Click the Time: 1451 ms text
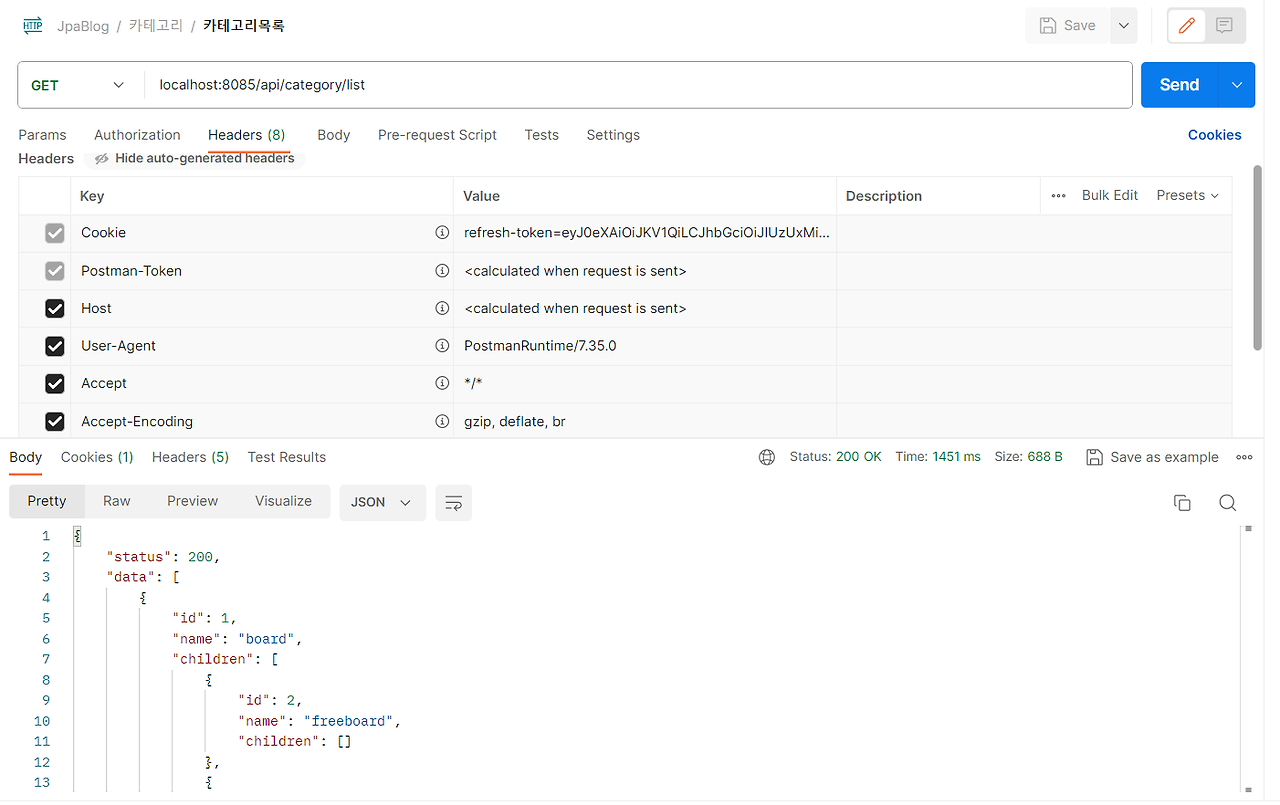The height and width of the screenshot is (805, 1280). click(x=938, y=456)
